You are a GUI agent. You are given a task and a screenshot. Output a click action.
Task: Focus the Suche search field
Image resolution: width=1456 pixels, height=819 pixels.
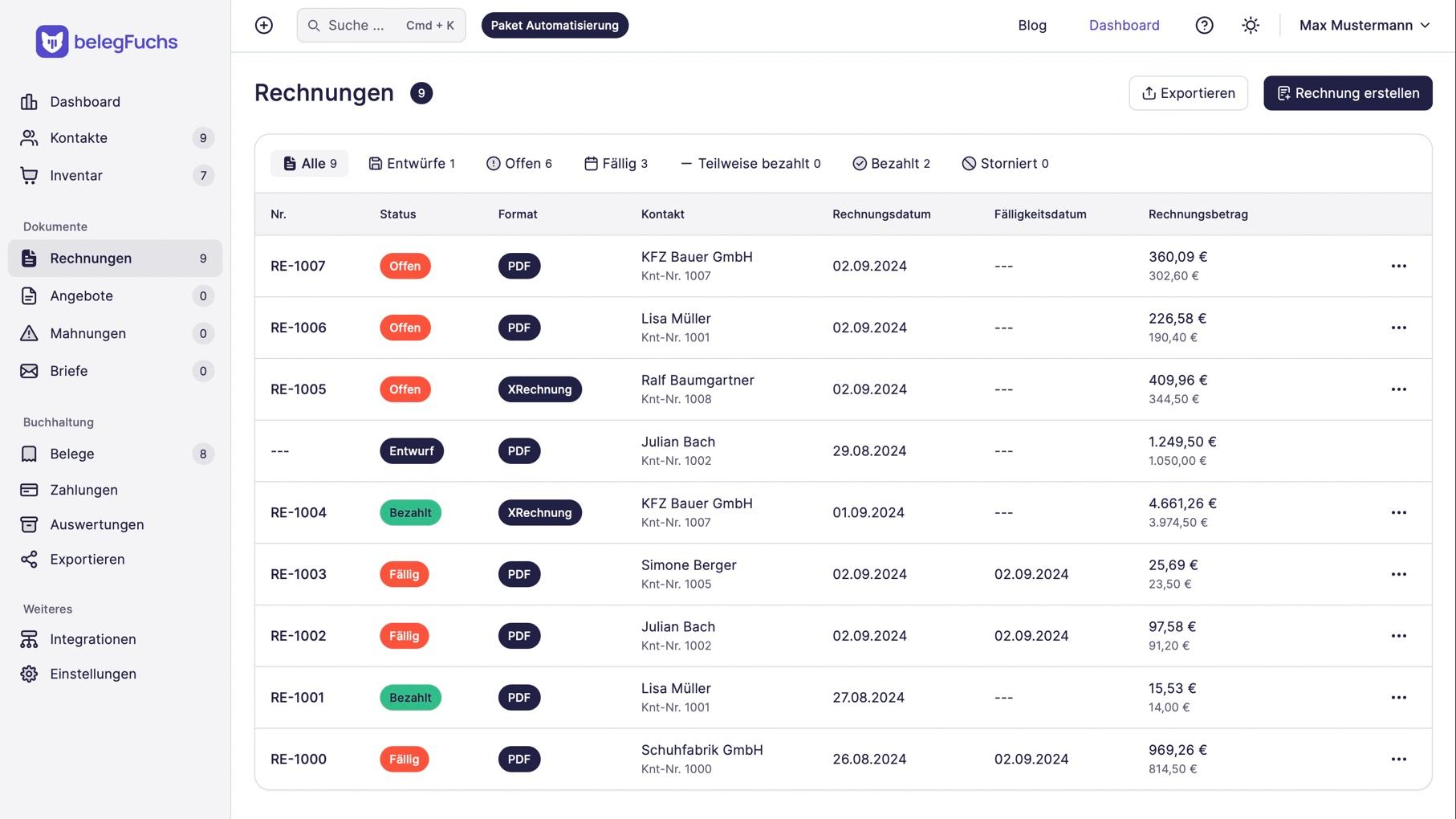point(381,26)
